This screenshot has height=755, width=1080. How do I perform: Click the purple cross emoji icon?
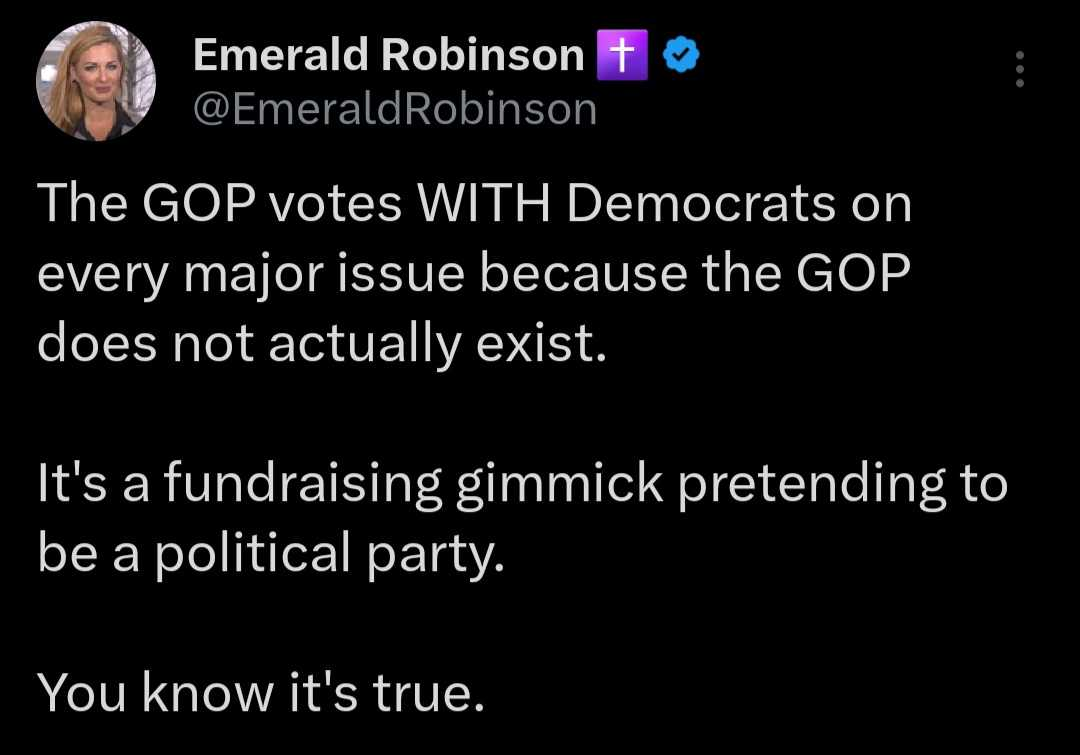pos(622,55)
